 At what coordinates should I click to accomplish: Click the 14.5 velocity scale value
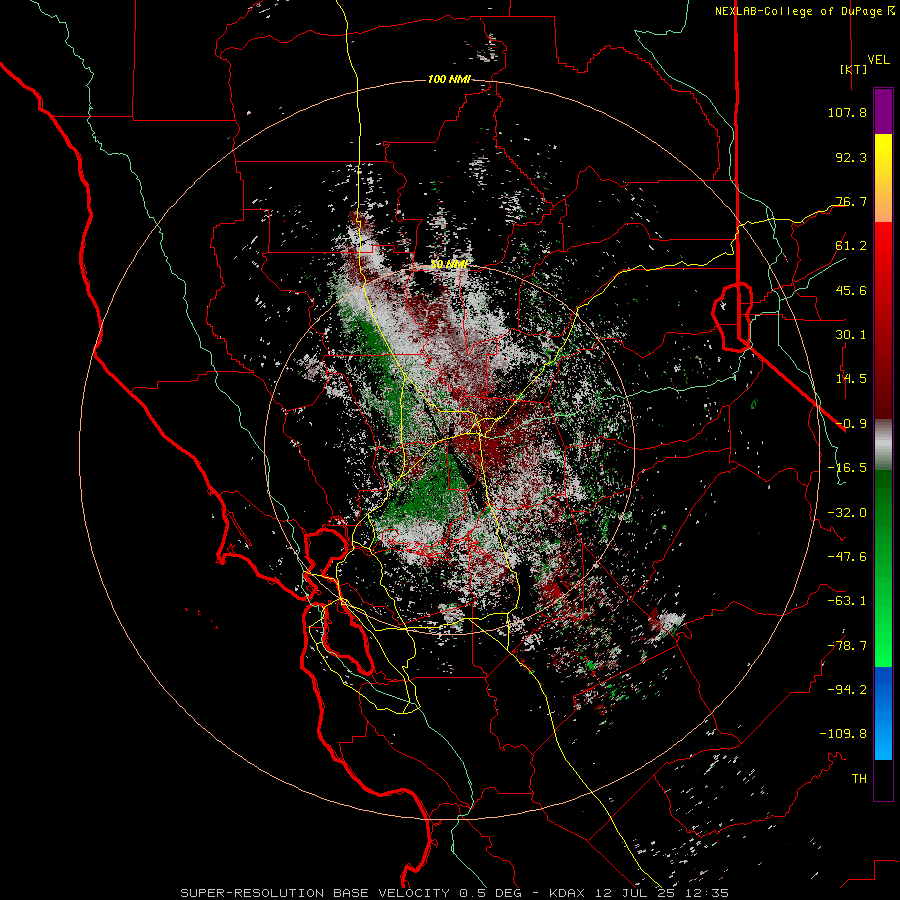coord(851,379)
